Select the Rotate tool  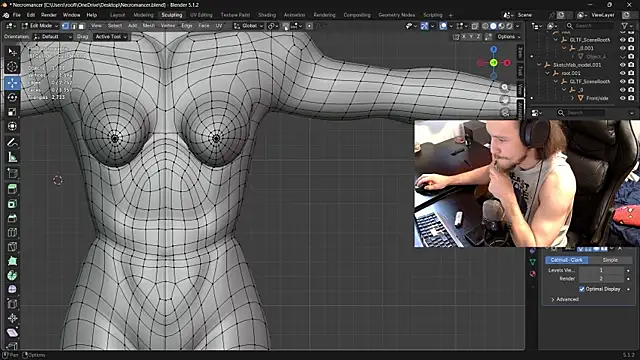click(13, 97)
